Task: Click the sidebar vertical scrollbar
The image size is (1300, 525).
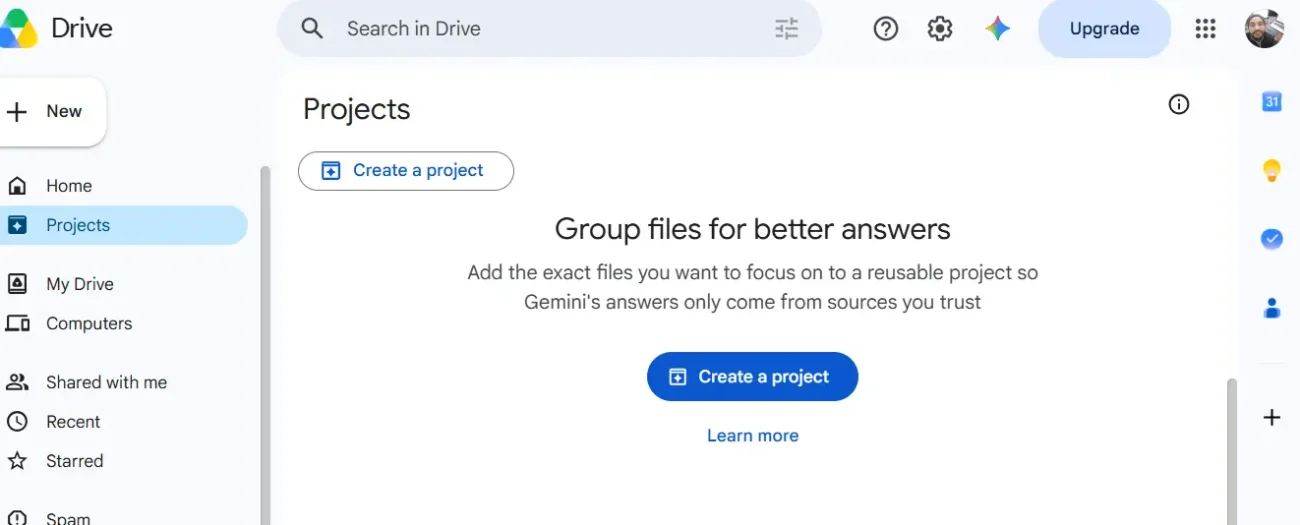Action: 265,345
